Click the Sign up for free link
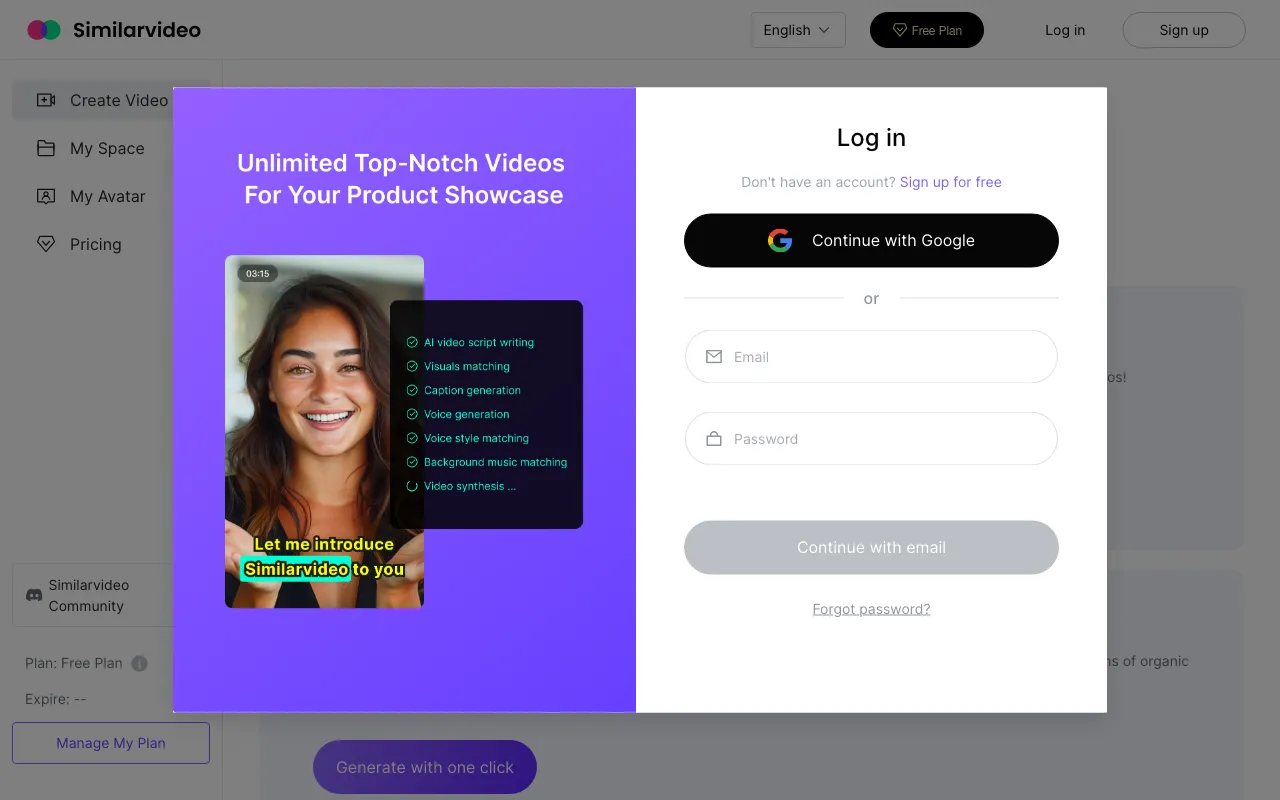 click(951, 182)
